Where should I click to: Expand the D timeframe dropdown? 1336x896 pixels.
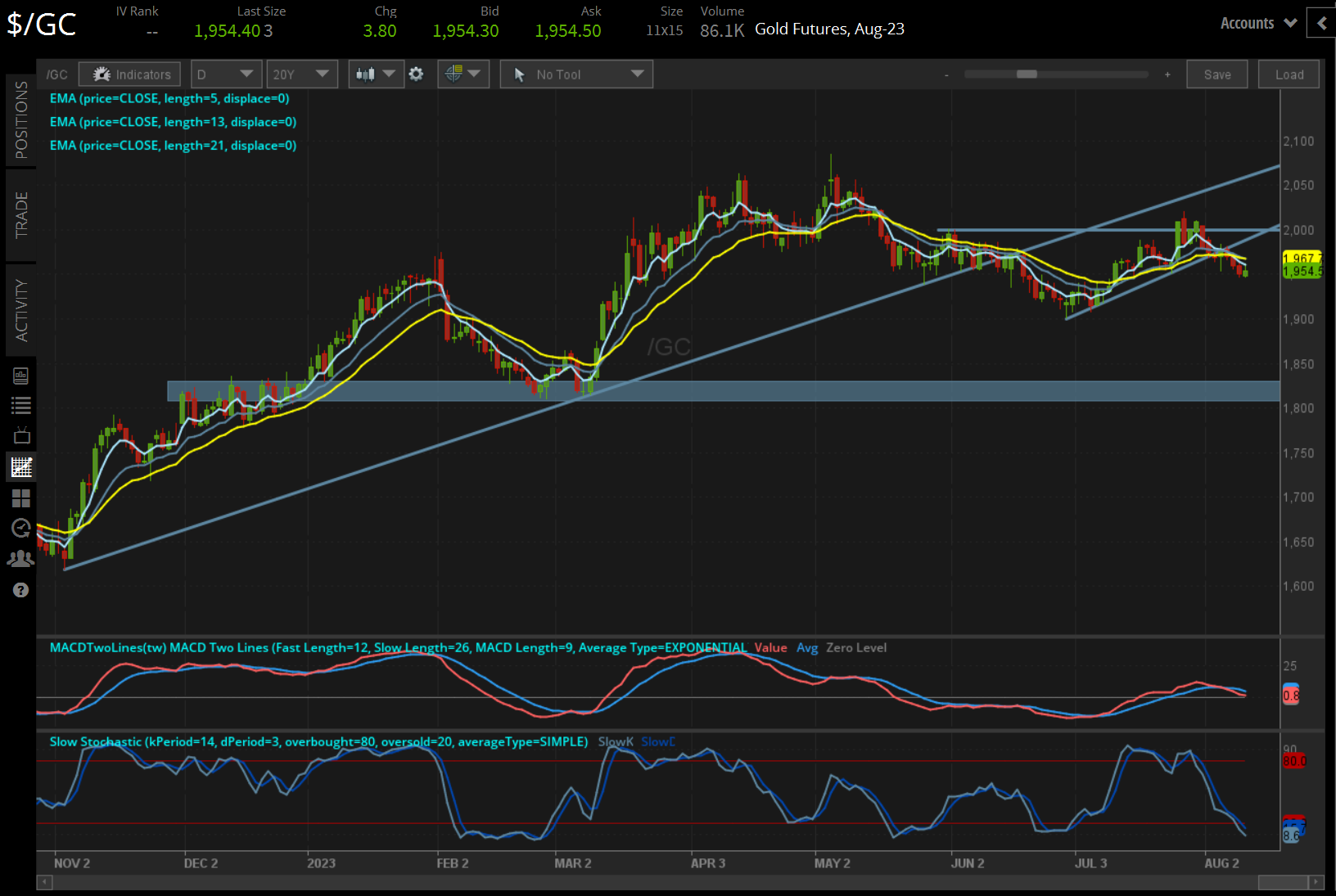coord(226,74)
